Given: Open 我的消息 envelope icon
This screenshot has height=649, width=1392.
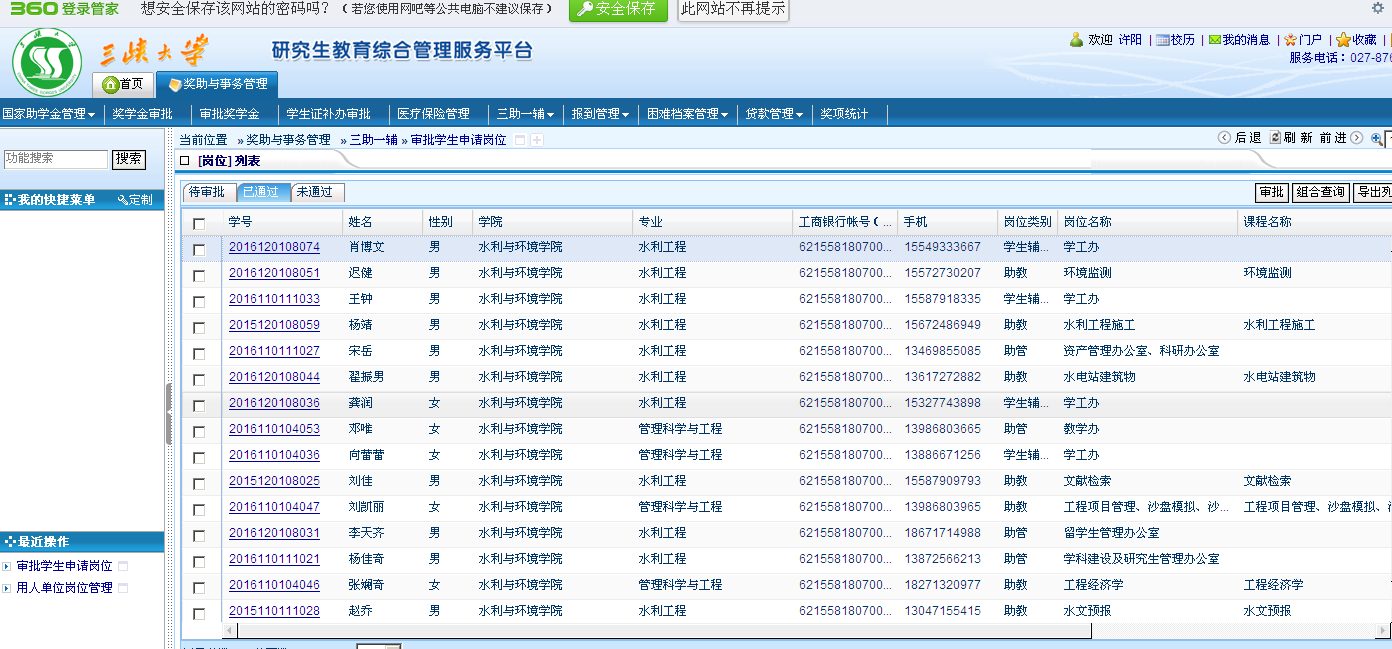Looking at the screenshot, I should tap(1214, 40).
